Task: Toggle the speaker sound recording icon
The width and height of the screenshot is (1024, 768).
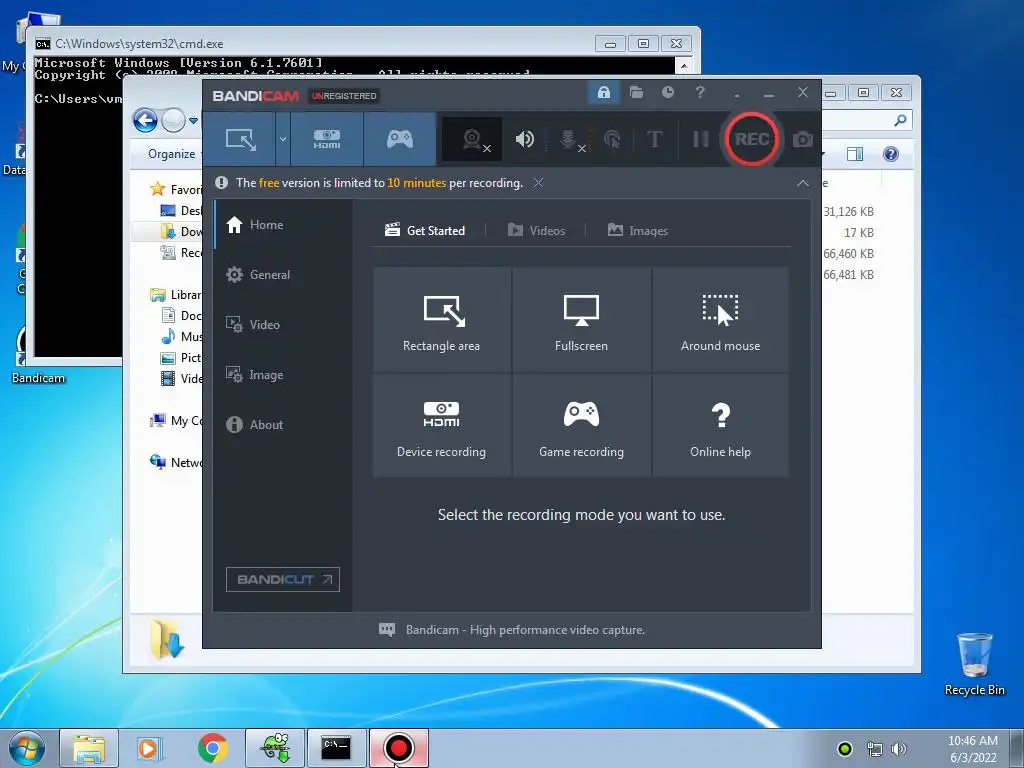Action: (x=524, y=139)
